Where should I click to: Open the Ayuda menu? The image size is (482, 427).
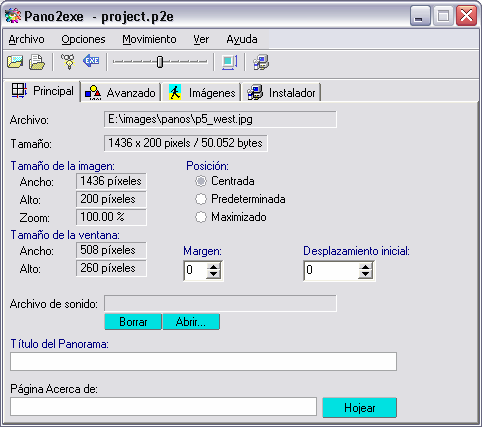coord(242,39)
